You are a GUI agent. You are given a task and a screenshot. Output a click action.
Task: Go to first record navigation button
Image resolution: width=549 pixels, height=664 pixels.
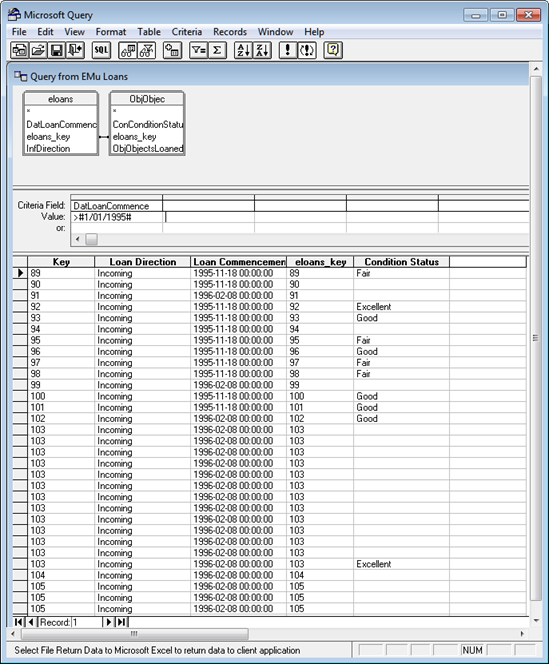(18, 622)
